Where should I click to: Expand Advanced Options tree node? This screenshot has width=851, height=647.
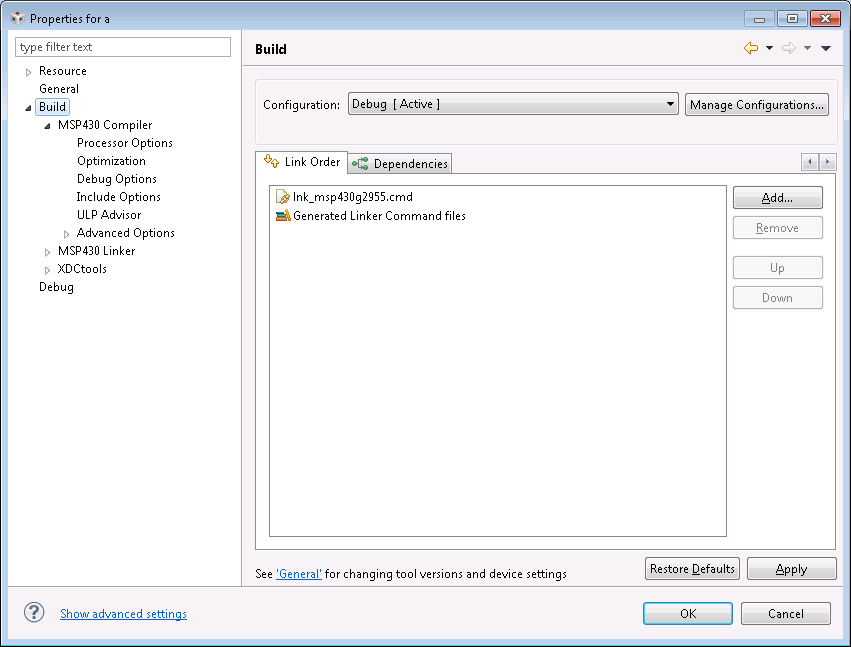66,234
